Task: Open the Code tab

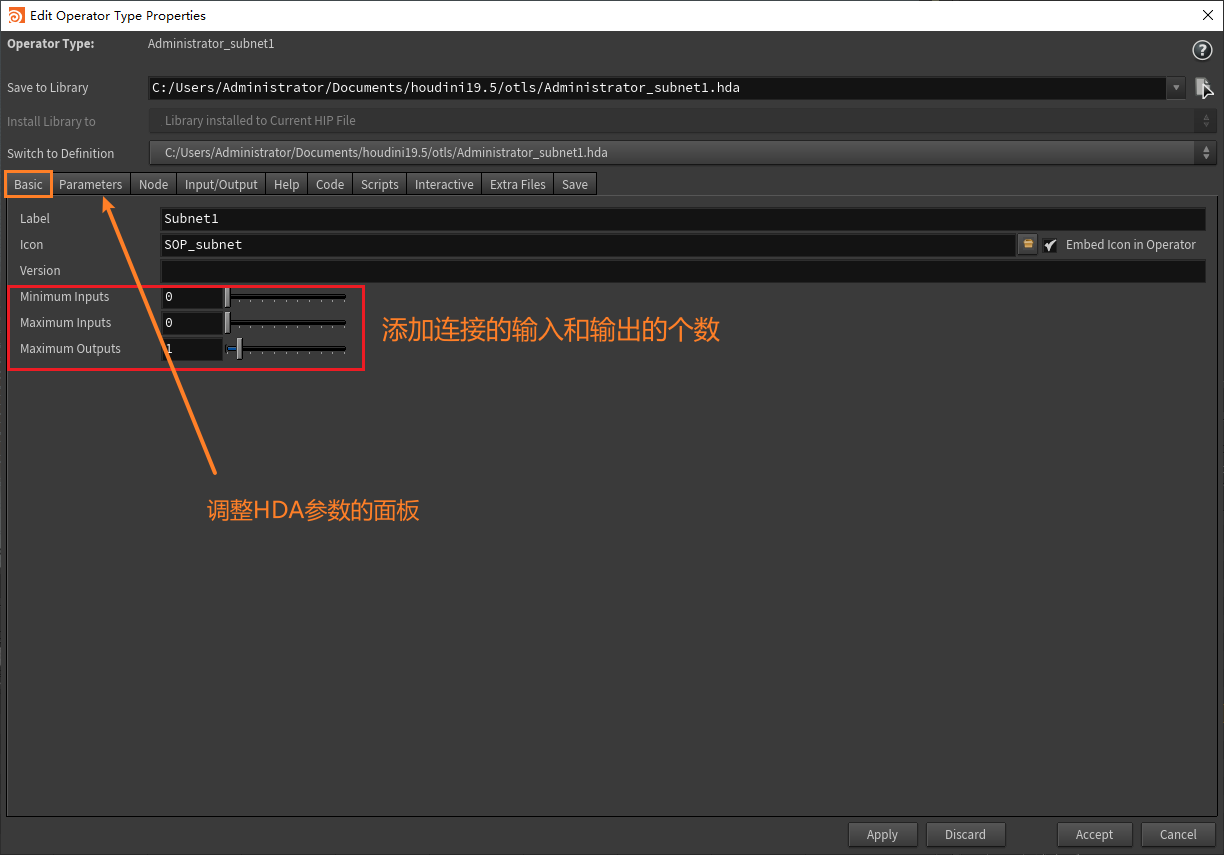Action: click(x=330, y=184)
